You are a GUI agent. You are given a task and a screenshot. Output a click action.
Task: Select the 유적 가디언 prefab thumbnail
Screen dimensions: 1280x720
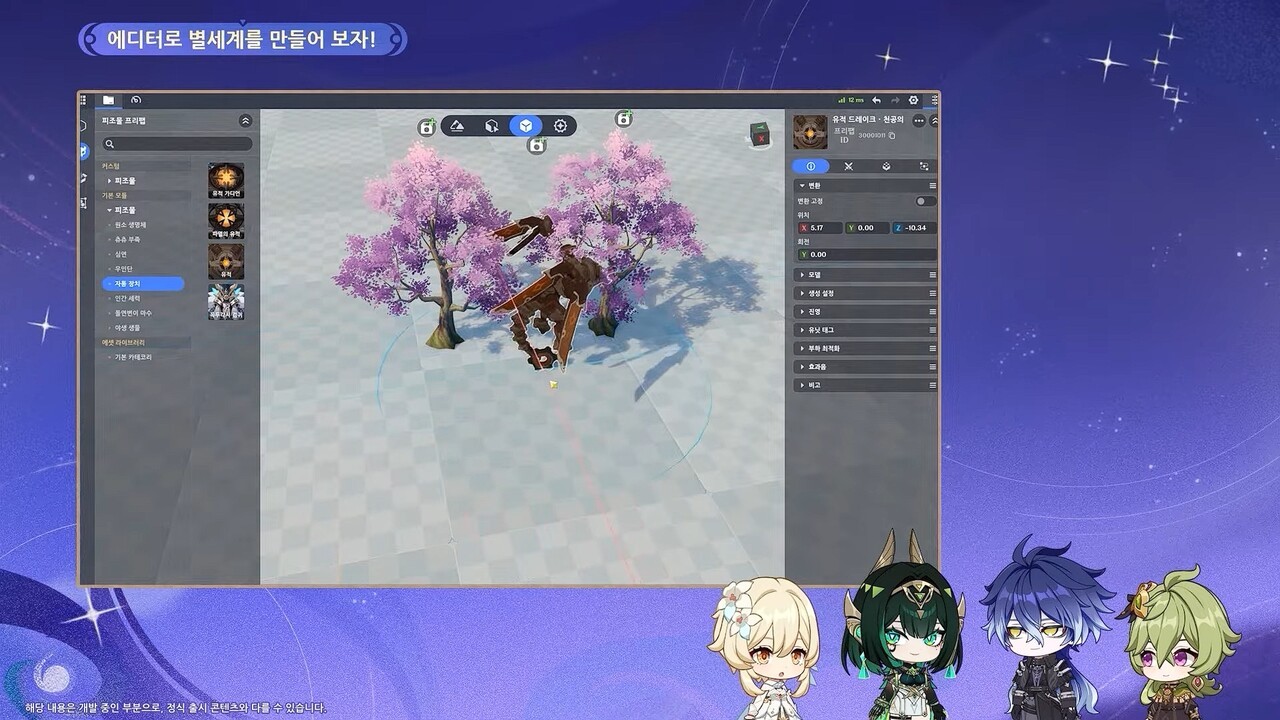tap(226, 181)
